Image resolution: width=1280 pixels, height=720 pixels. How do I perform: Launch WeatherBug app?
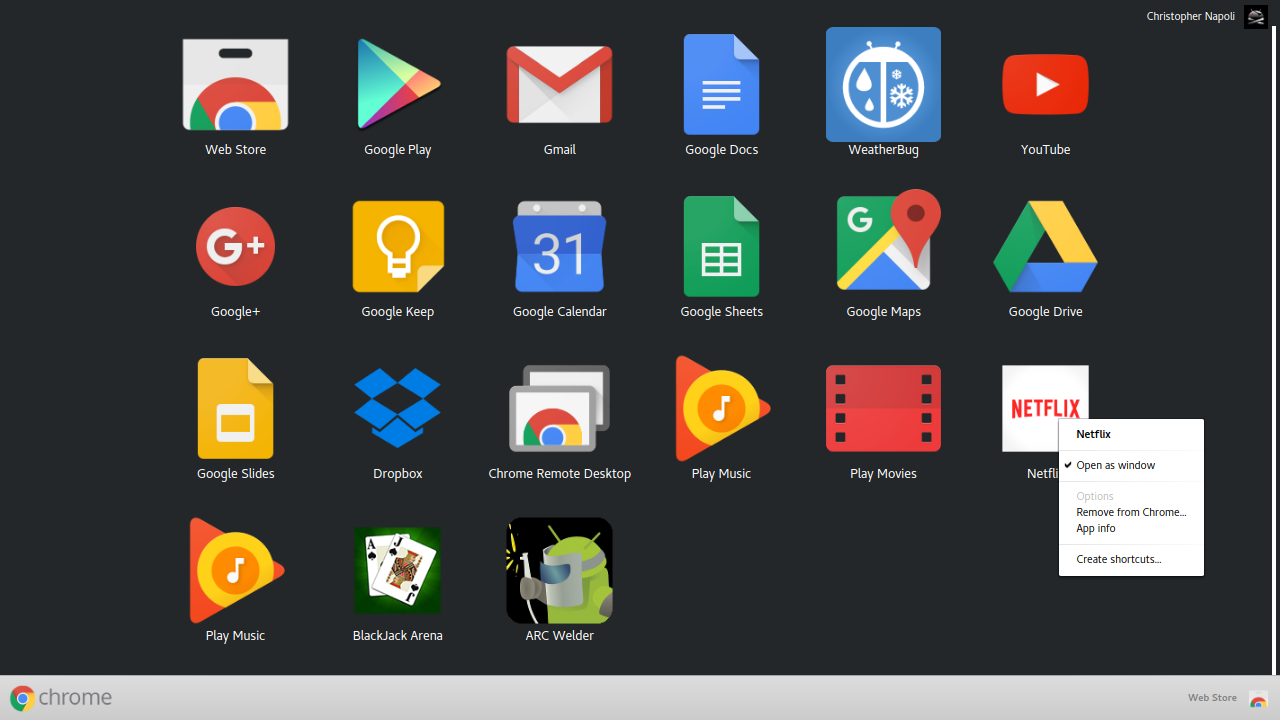click(883, 85)
